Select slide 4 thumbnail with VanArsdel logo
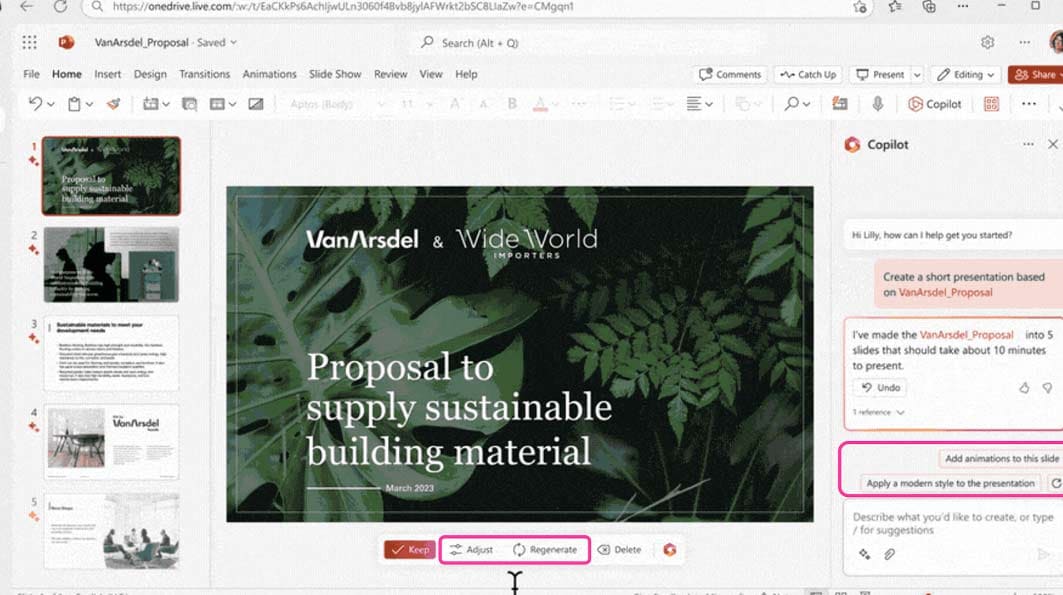1063x595 pixels. (111, 442)
